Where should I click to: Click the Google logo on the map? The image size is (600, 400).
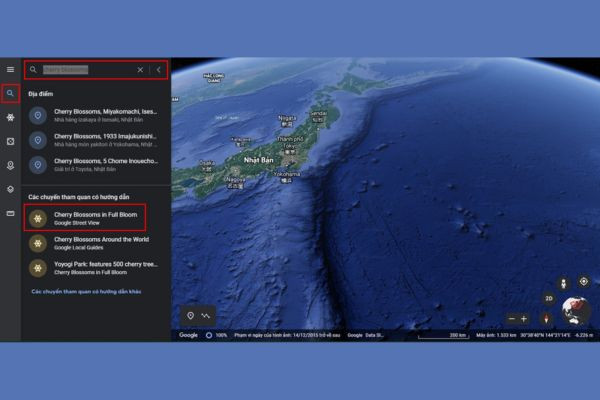[188, 335]
